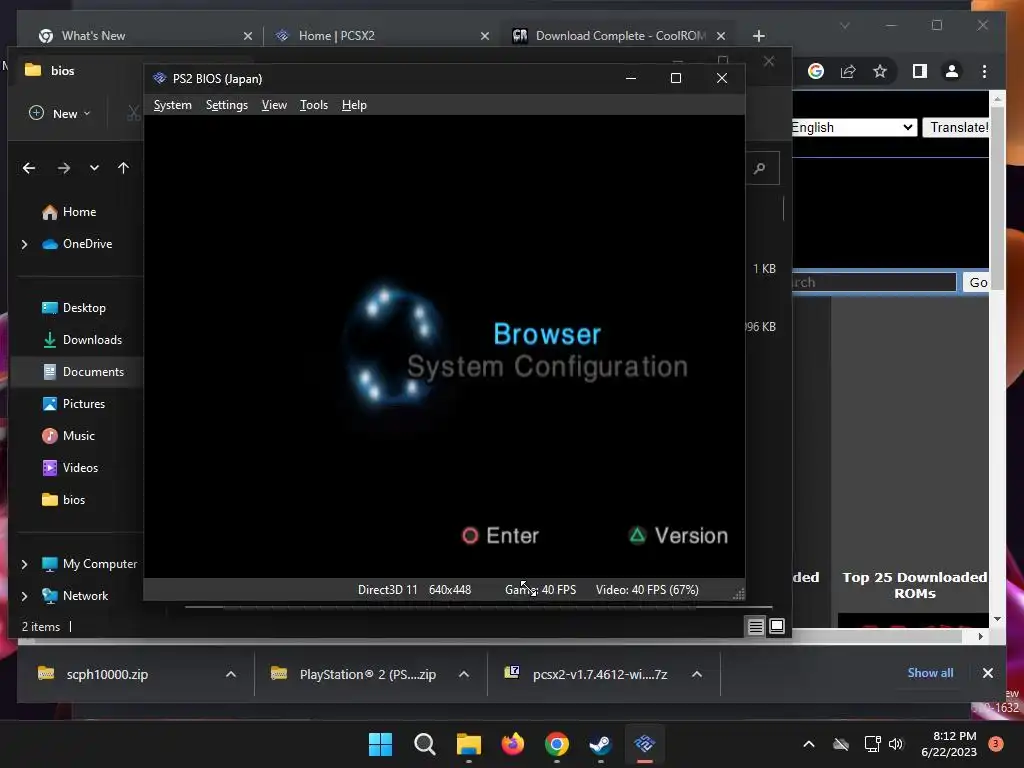Image resolution: width=1024 pixels, height=768 pixels.
Task: Click New button in File Explorer
Action: pos(60,114)
